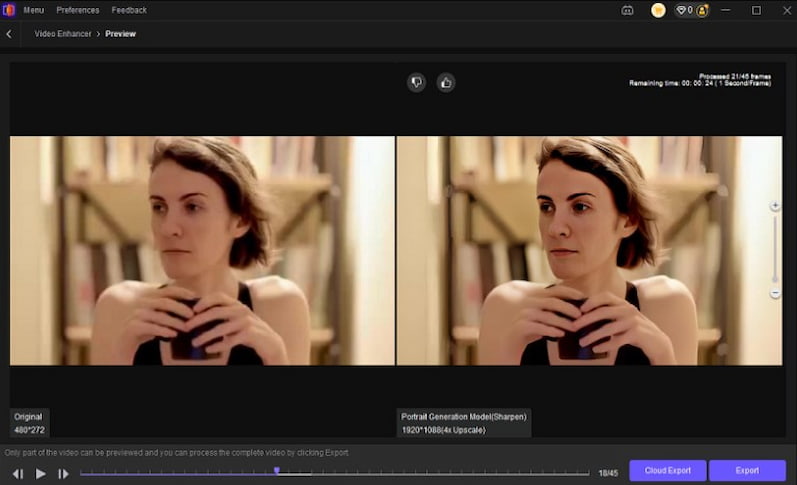The height and width of the screenshot is (485, 797).
Task: Click the thumbs down button
Action: tap(416, 82)
